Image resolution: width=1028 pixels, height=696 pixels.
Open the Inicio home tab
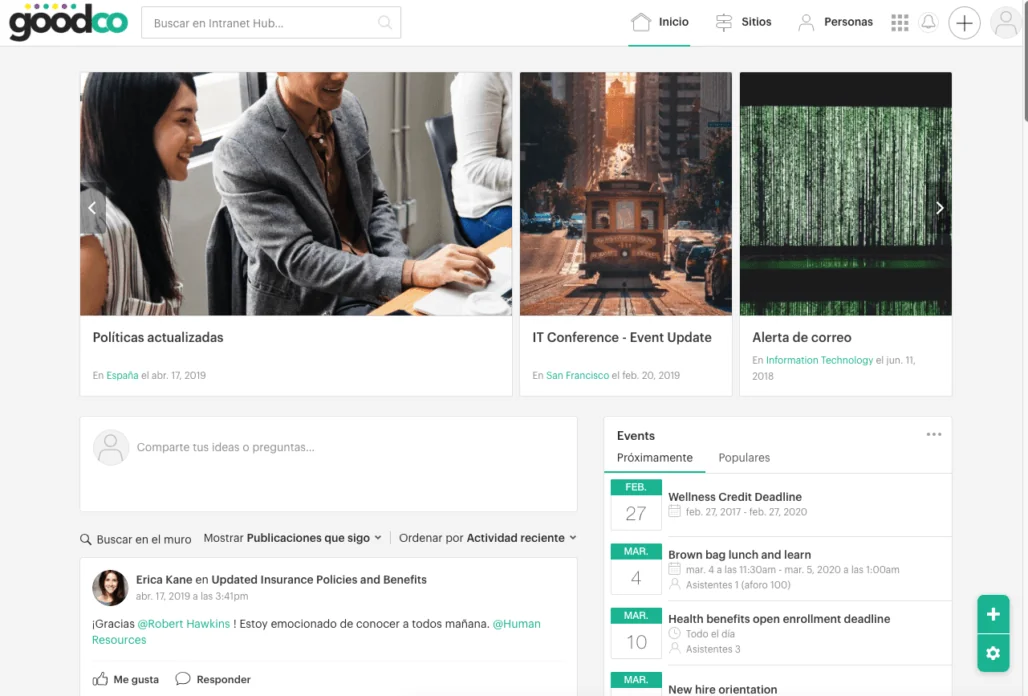point(660,22)
